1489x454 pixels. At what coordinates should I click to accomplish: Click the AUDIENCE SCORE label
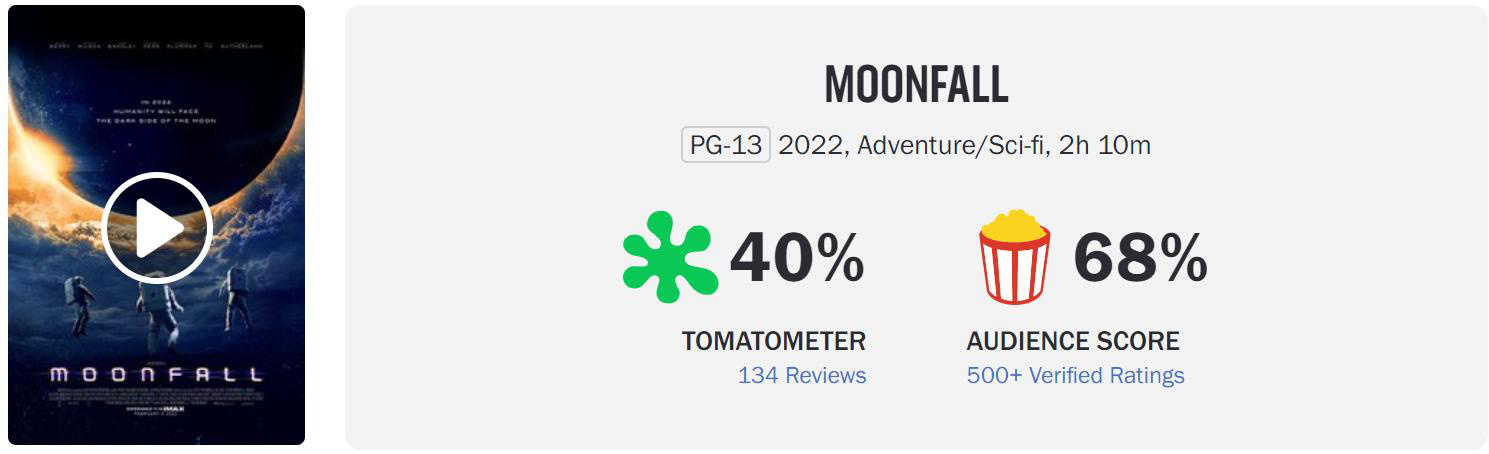(x=1073, y=341)
